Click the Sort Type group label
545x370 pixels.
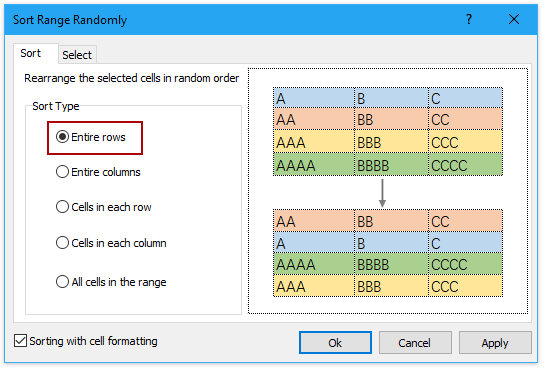[56, 106]
